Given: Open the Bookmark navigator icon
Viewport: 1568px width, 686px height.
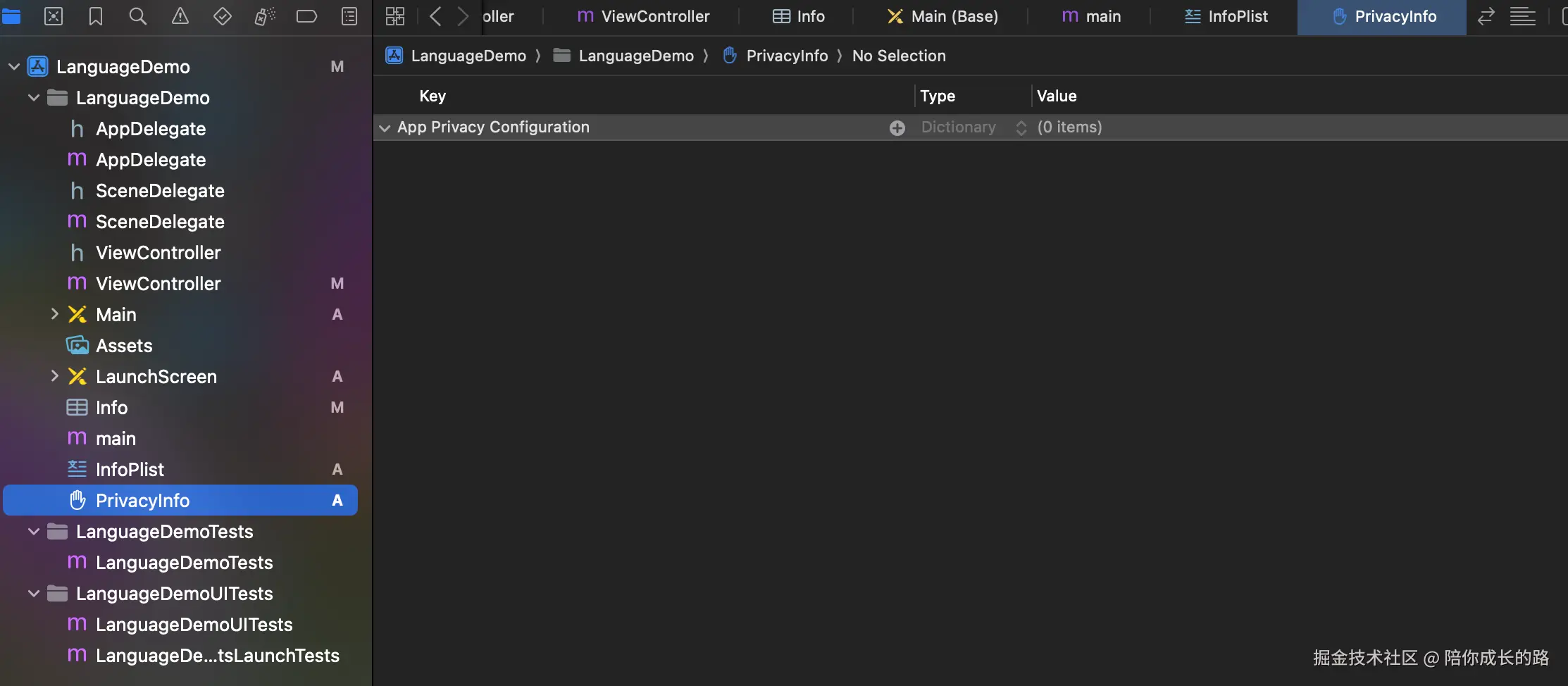Looking at the screenshot, I should point(96,16).
